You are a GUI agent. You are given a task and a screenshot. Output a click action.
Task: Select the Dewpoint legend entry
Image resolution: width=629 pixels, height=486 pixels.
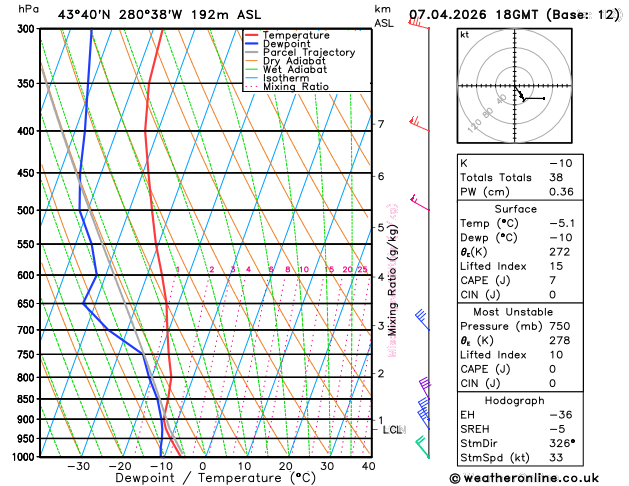(286, 44)
